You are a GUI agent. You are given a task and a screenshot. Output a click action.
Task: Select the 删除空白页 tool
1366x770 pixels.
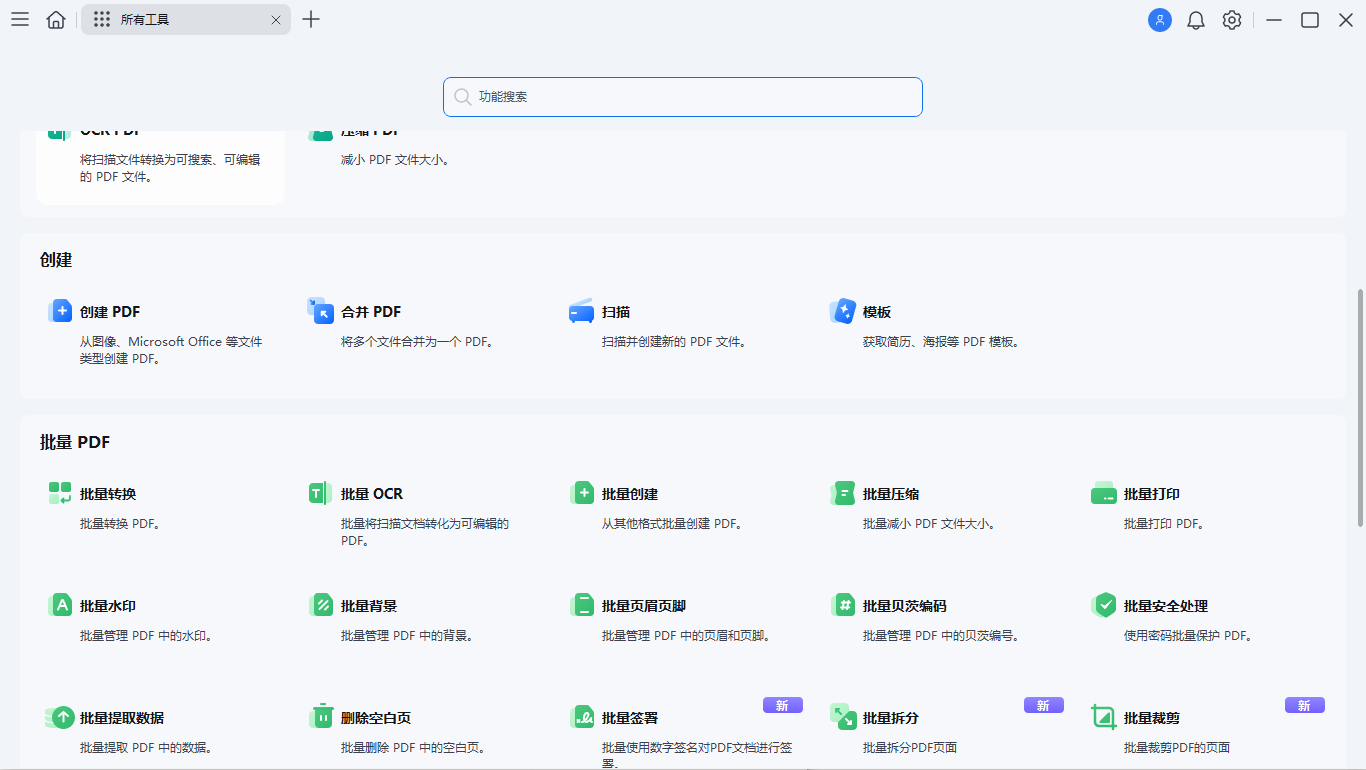374,717
